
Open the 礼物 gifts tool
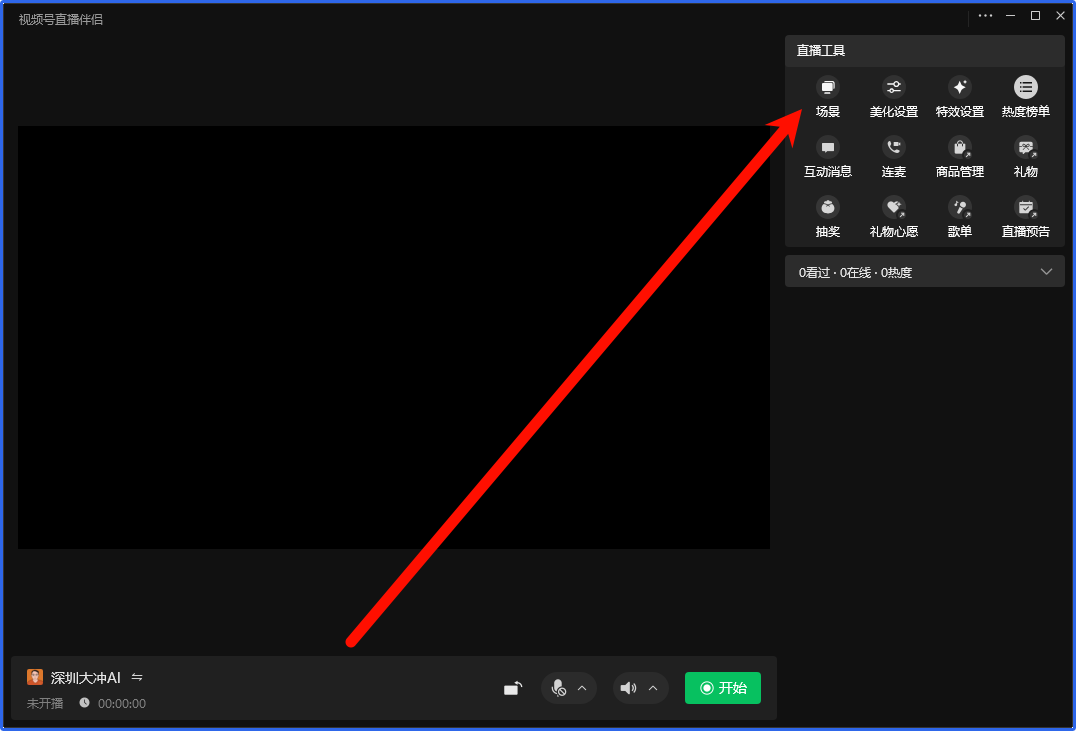click(x=1025, y=155)
